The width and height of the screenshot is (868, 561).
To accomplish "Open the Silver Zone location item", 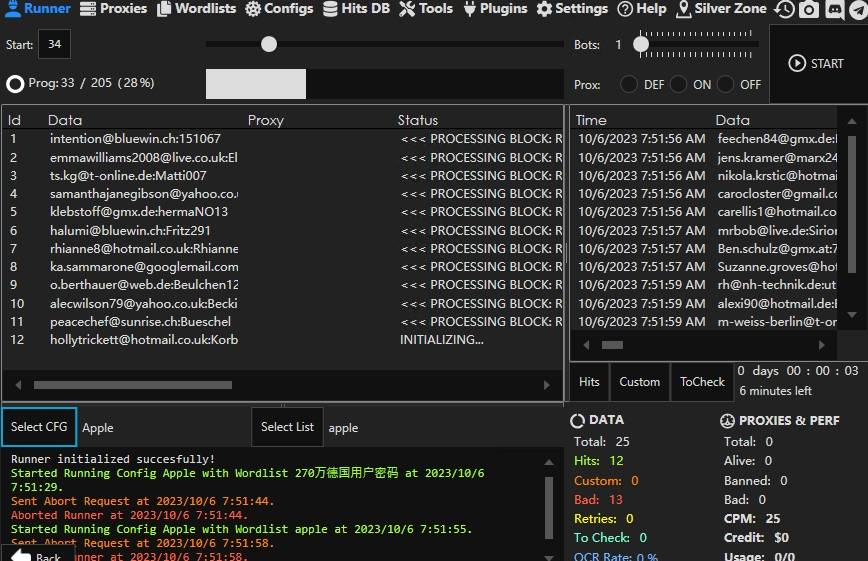I will [x=722, y=9].
